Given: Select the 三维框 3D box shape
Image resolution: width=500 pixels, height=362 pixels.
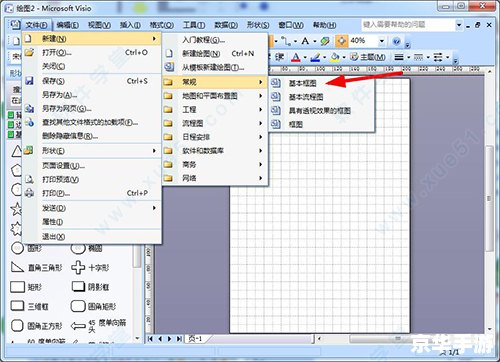Looking at the screenshot, I should [29, 306].
